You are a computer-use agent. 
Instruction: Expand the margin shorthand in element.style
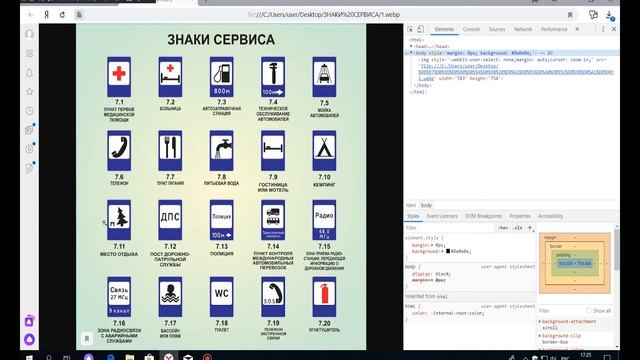click(432, 245)
